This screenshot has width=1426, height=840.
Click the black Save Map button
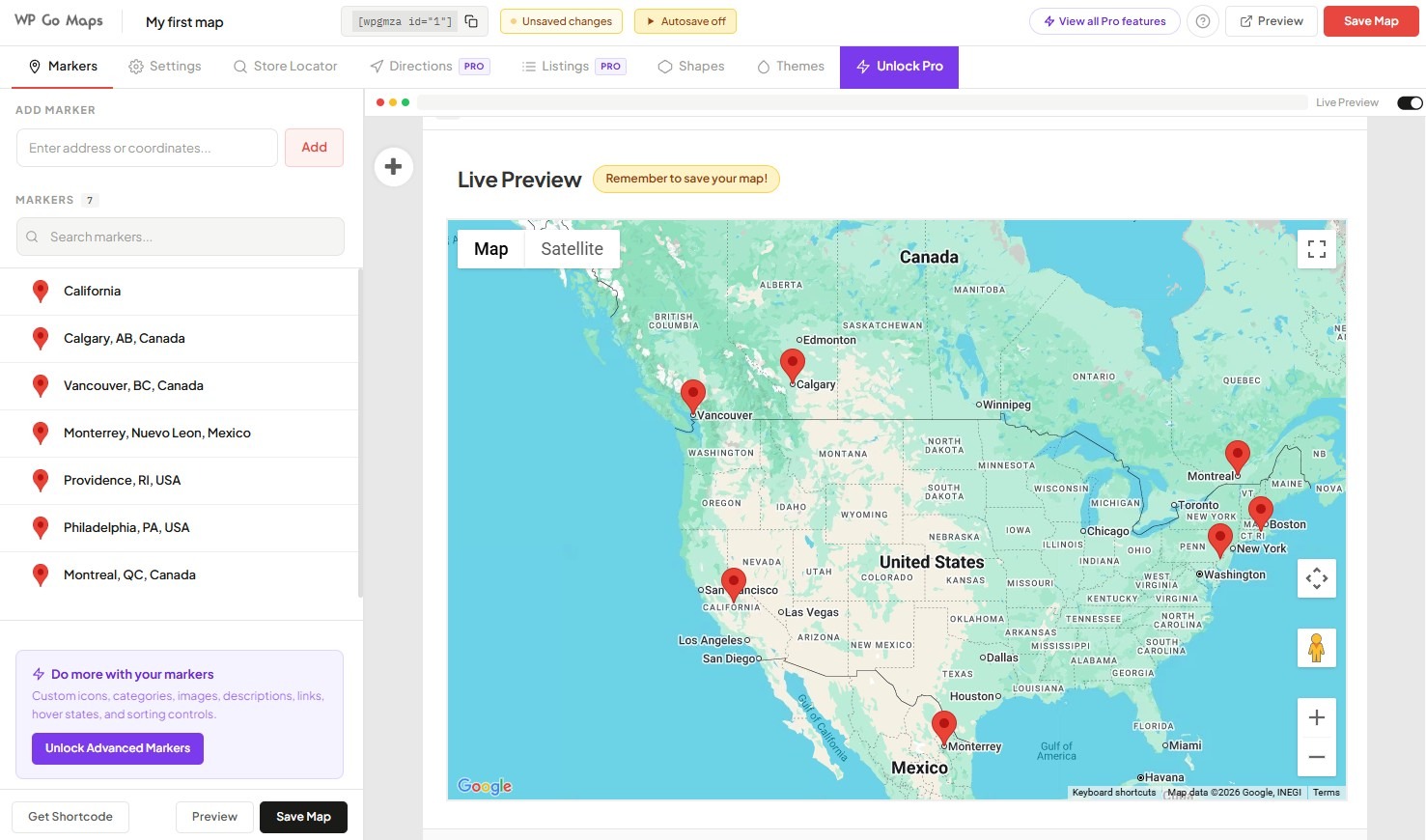pyautogui.click(x=303, y=817)
